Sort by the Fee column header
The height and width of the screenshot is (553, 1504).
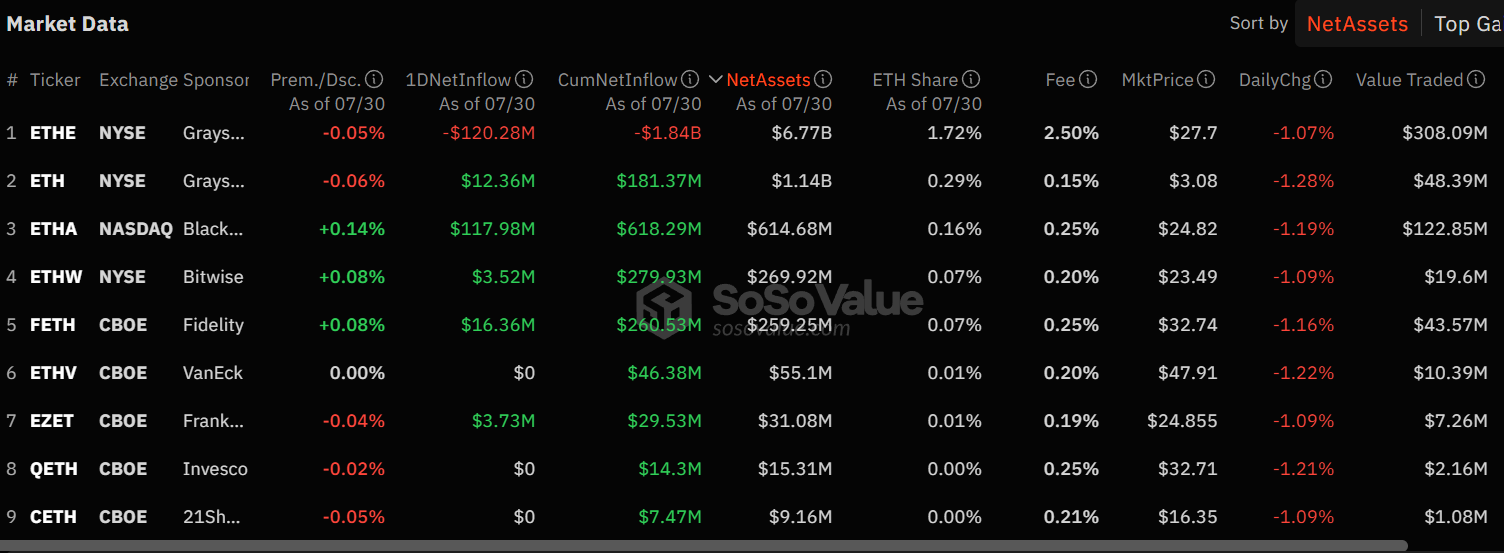(x=1060, y=79)
